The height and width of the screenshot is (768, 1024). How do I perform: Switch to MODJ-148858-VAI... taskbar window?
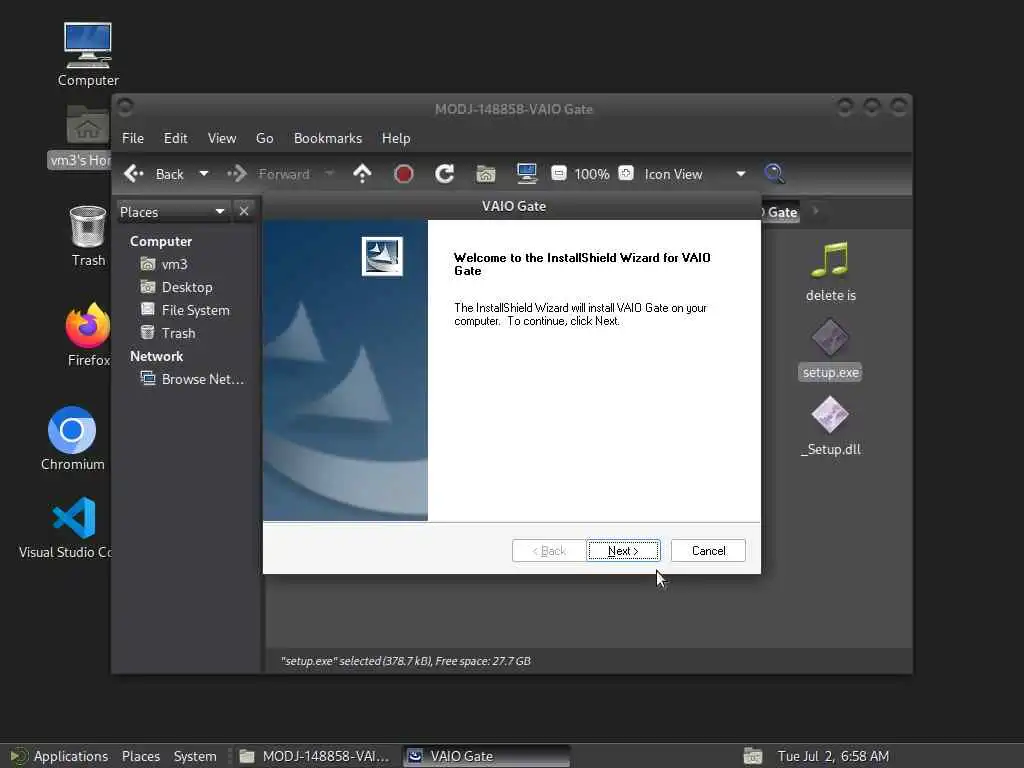pyautogui.click(x=315, y=756)
